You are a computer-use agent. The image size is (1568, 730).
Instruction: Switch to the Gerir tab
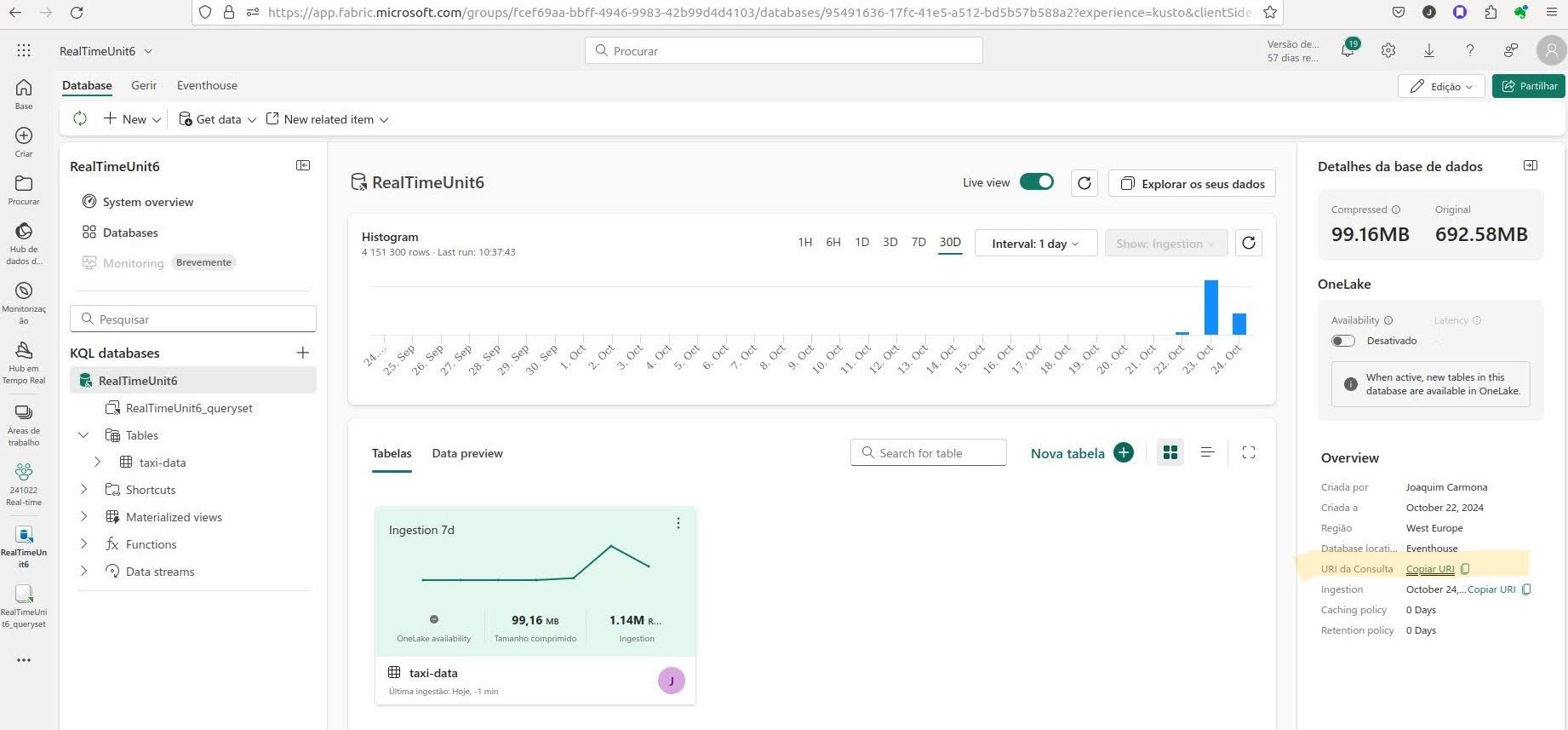coord(144,85)
